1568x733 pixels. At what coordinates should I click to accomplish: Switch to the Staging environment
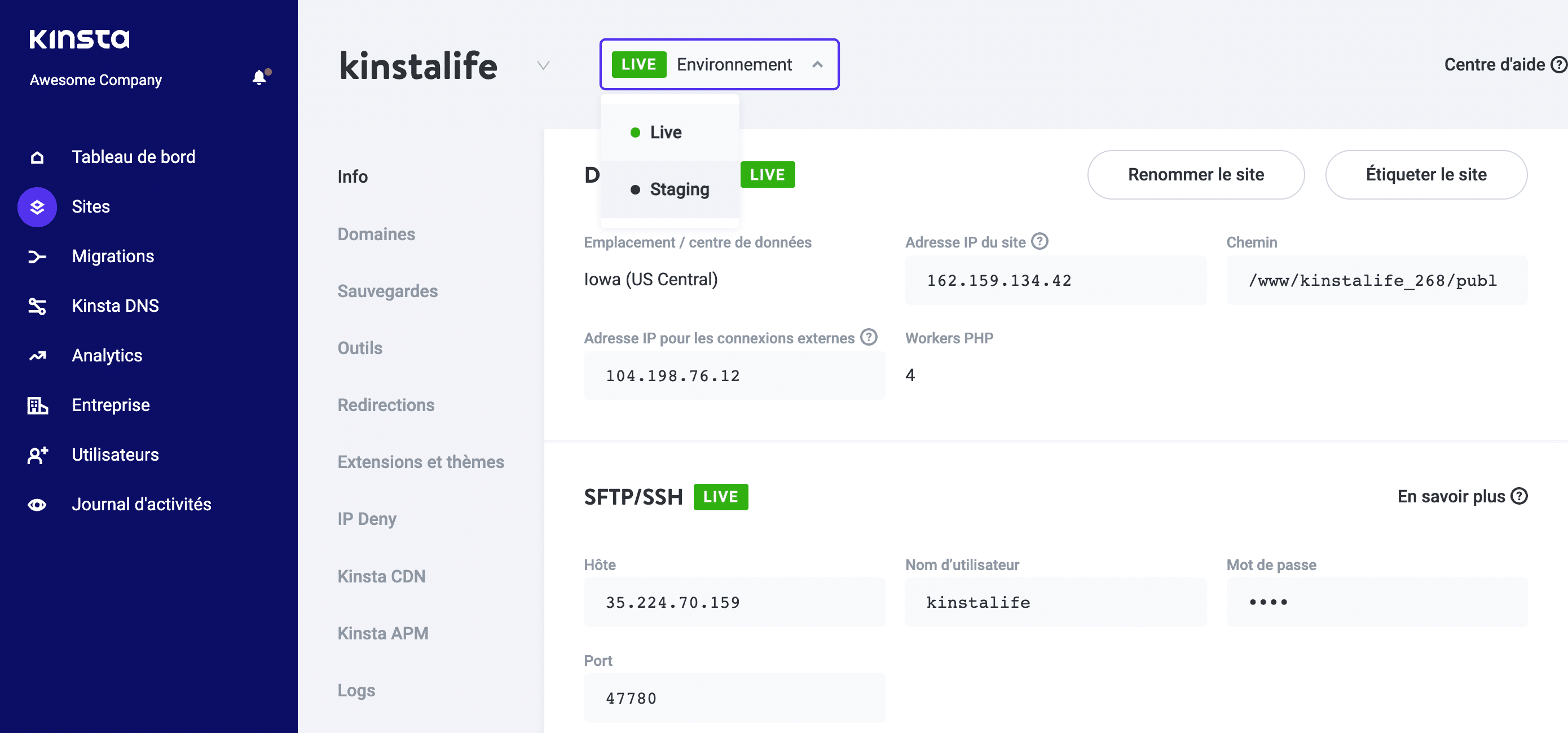click(679, 189)
